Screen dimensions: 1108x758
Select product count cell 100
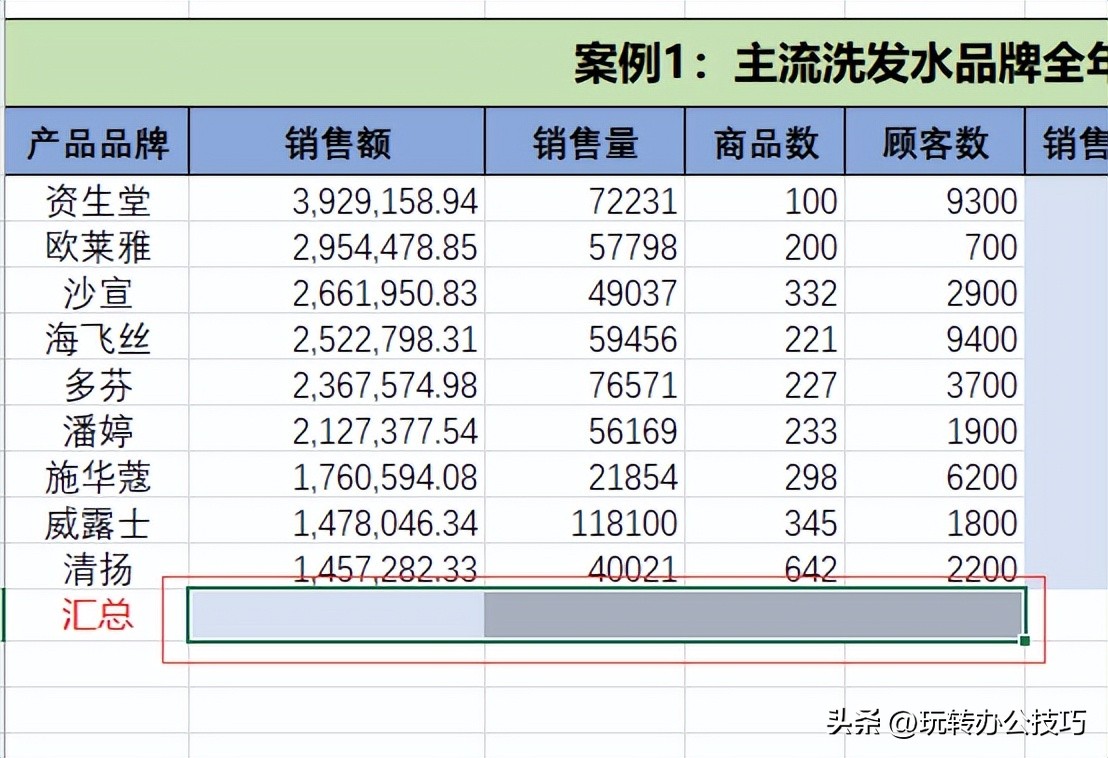pyautogui.click(x=765, y=199)
